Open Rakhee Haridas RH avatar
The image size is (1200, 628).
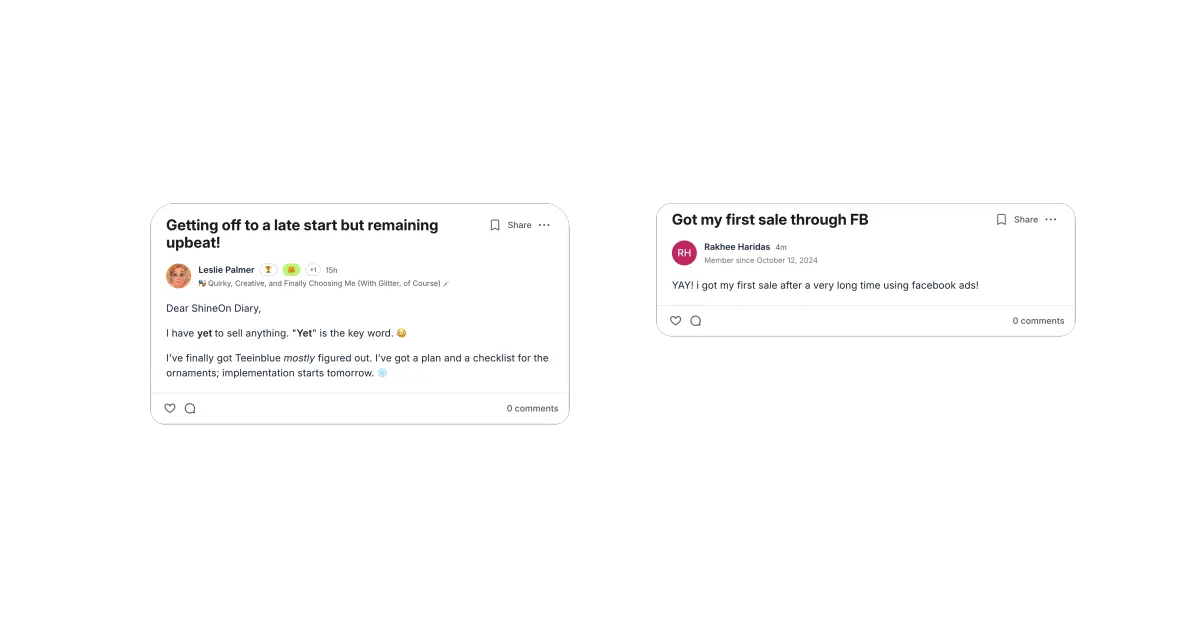[x=684, y=253]
